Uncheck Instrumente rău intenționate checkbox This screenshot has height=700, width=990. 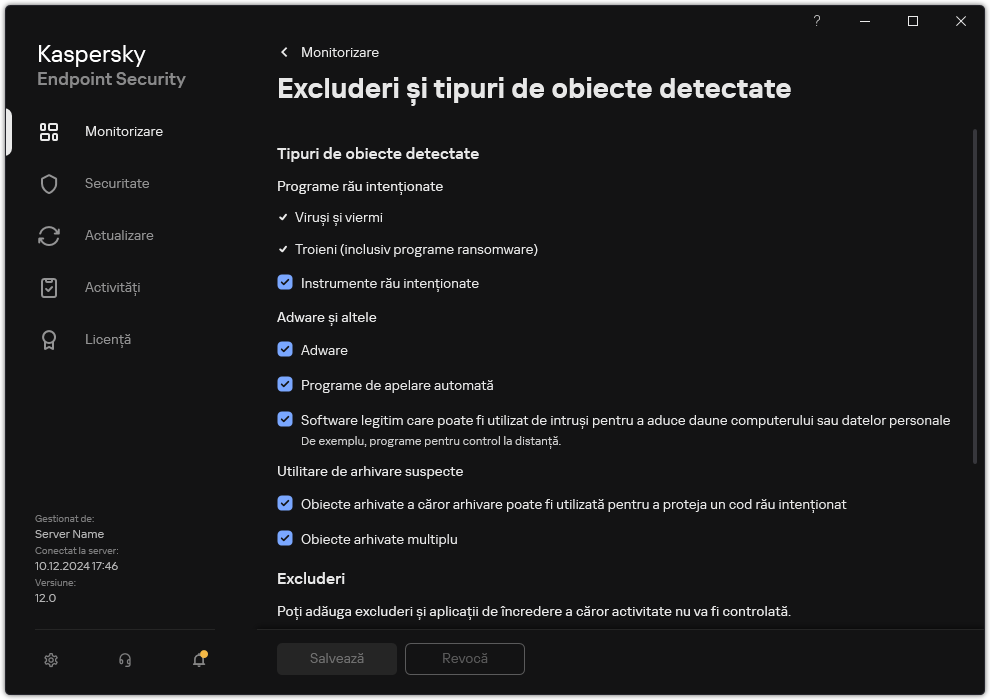click(285, 283)
